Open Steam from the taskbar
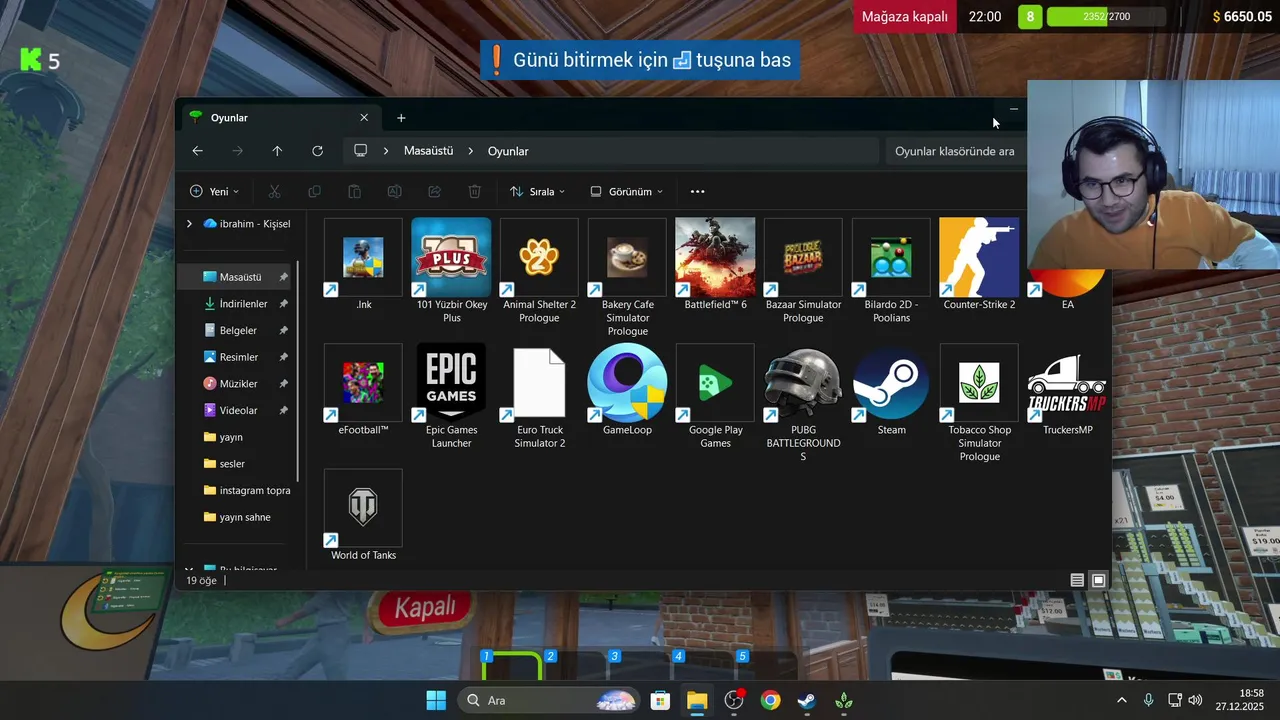 (x=806, y=700)
